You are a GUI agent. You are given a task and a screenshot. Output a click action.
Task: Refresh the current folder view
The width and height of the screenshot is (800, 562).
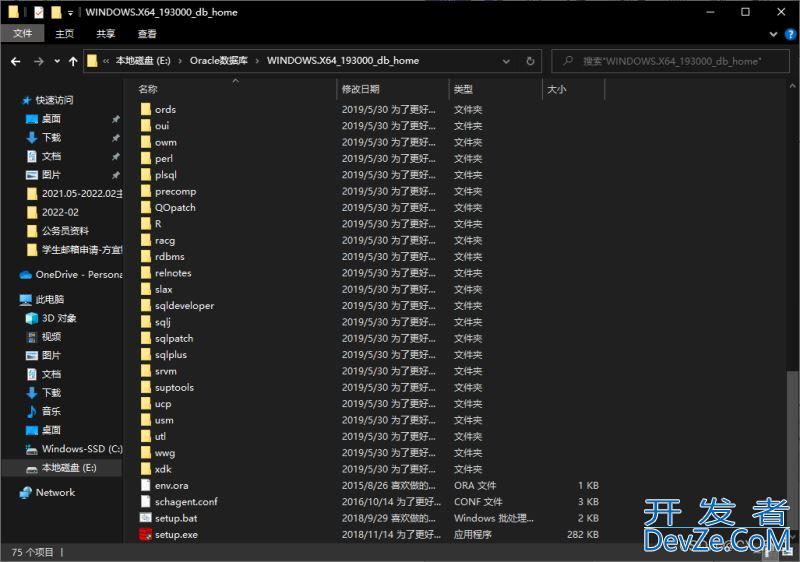pos(530,61)
